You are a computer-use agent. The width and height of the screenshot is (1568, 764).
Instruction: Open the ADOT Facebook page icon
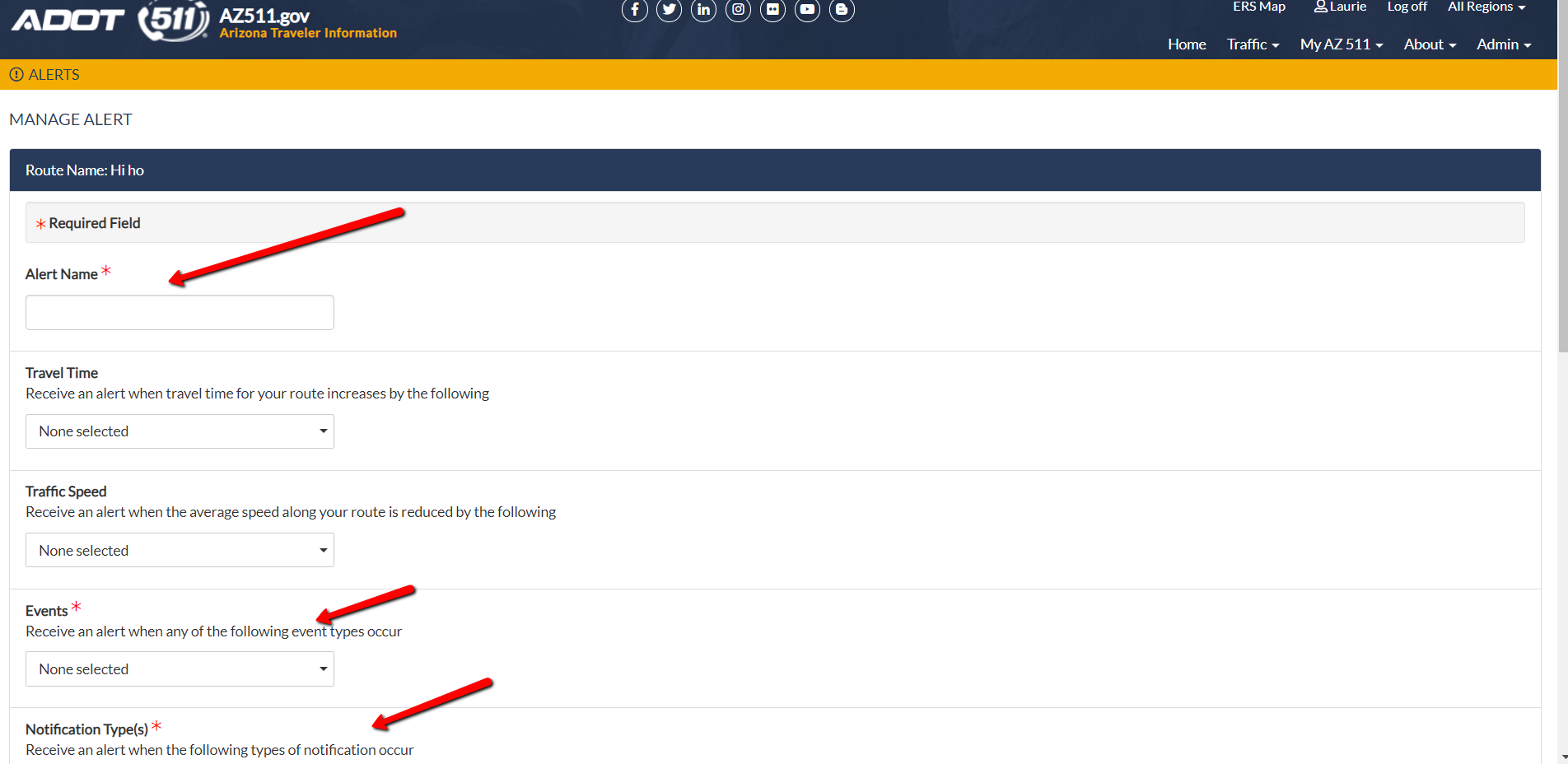click(x=634, y=10)
